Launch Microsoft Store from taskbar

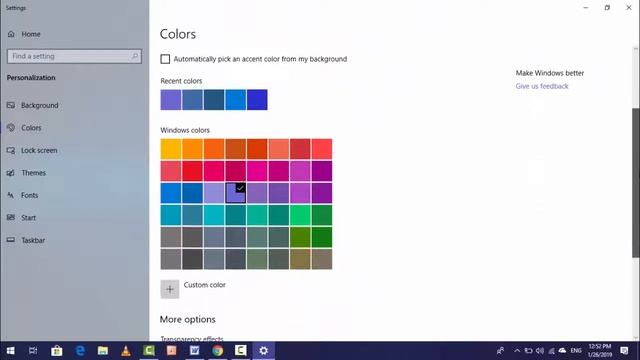[x=57, y=351]
